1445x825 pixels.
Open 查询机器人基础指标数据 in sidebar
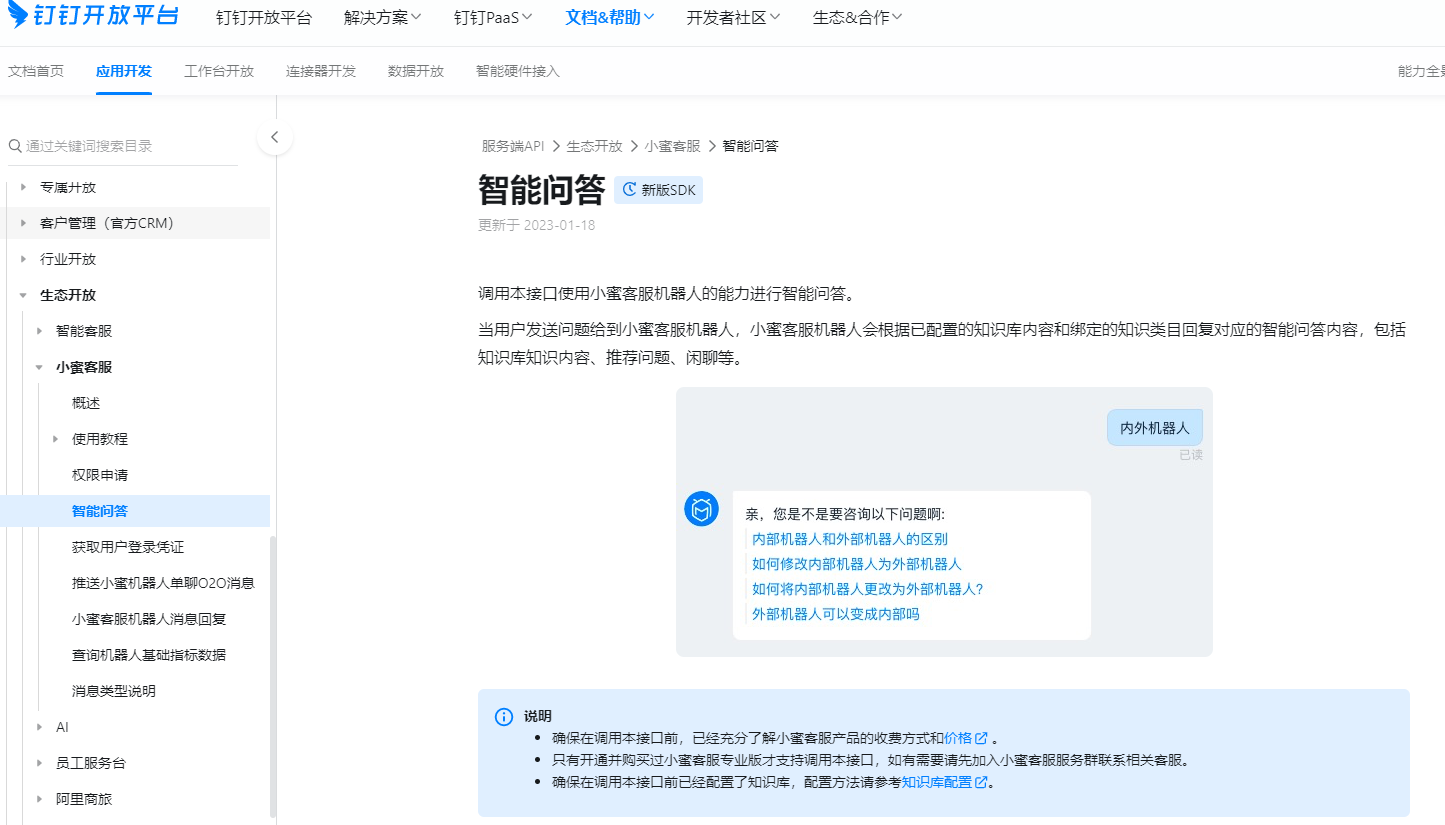(149, 655)
